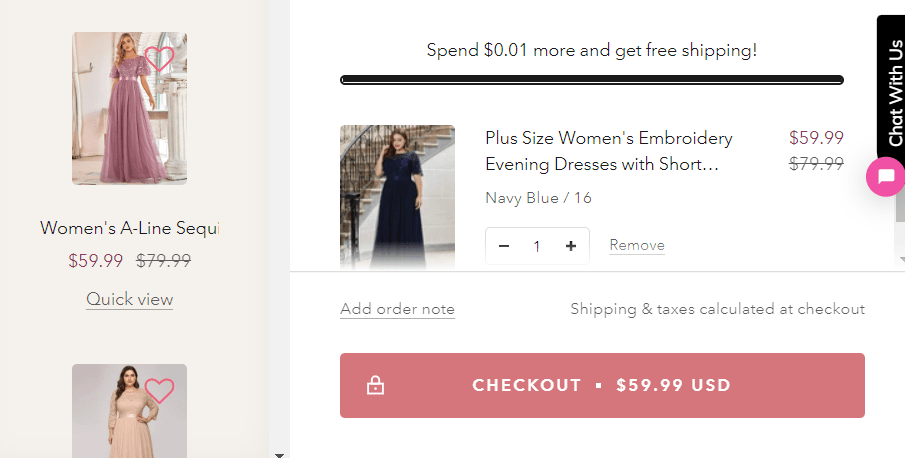The width and height of the screenshot is (905, 458).
Task: Click heart icon on the peach dress
Action: 159,390
